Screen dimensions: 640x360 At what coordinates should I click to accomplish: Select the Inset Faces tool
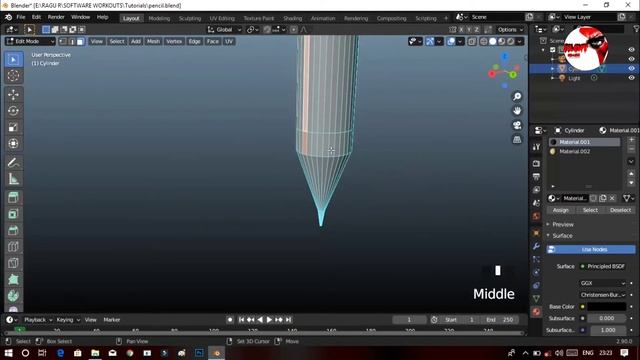pyautogui.click(x=13, y=214)
